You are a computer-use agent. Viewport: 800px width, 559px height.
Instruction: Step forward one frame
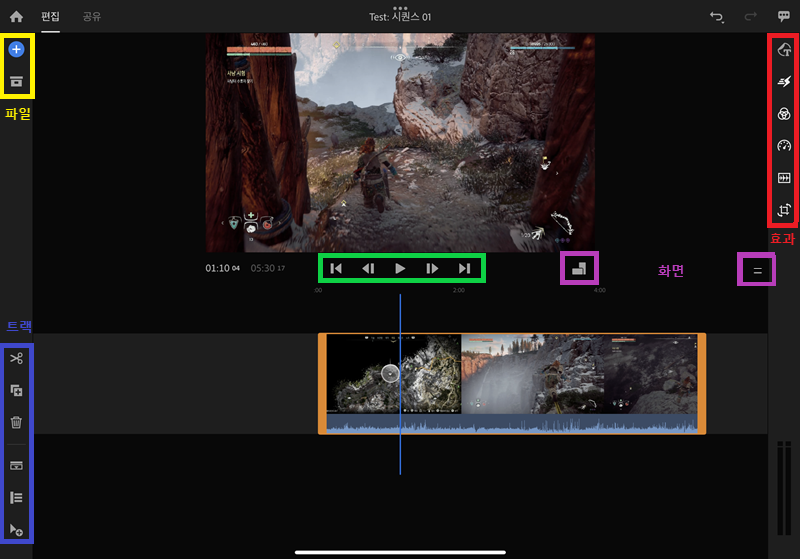[x=432, y=268]
